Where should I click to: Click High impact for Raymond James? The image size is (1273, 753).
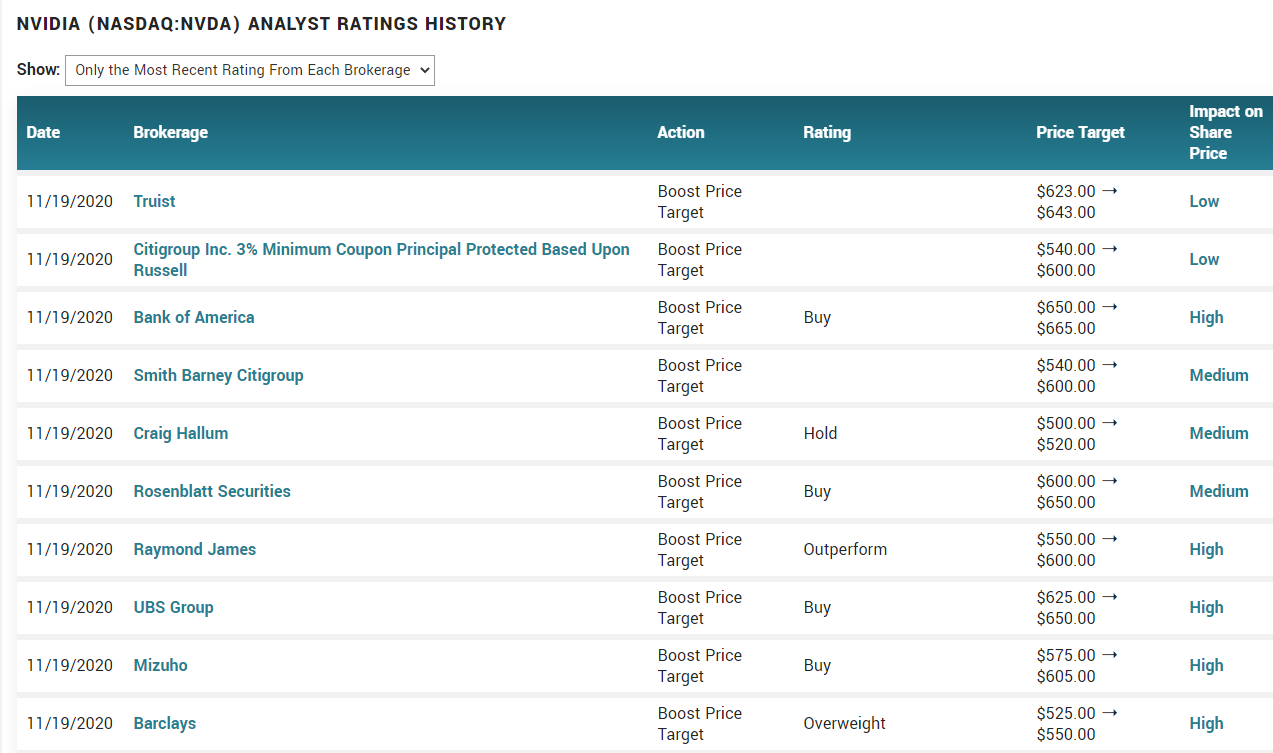(x=1206, y=549)
